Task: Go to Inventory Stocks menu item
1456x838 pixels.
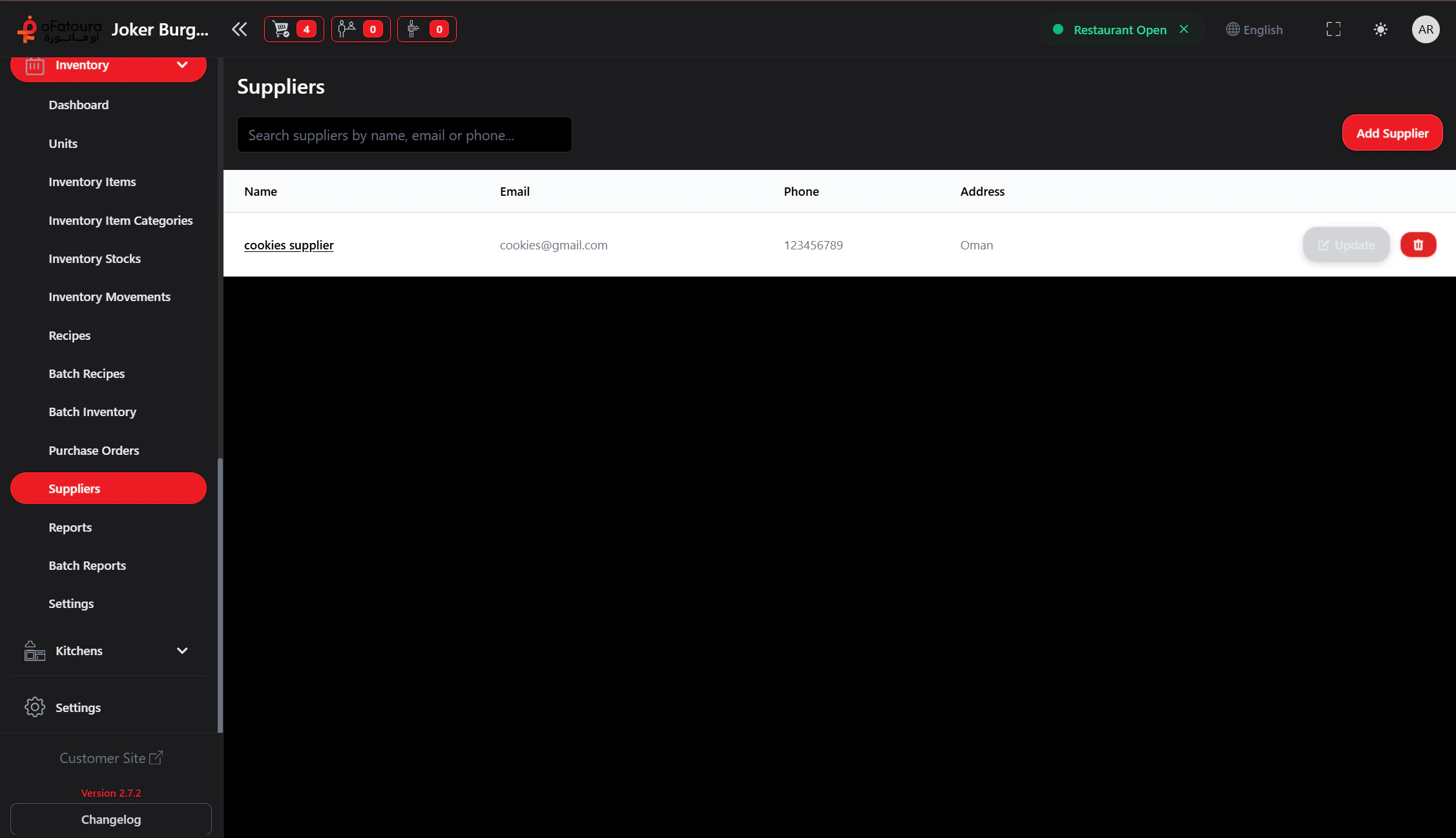Action: [x=94, y=258]
